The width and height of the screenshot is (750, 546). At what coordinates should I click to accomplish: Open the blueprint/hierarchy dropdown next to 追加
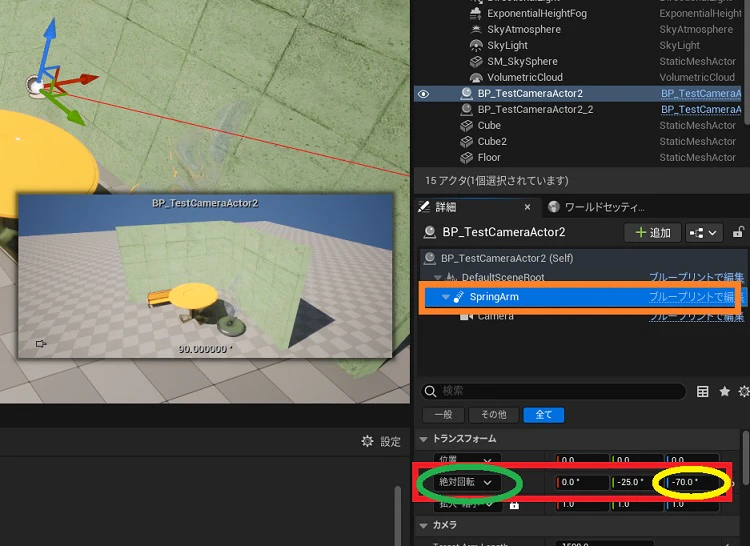click(x=704, y=233)
